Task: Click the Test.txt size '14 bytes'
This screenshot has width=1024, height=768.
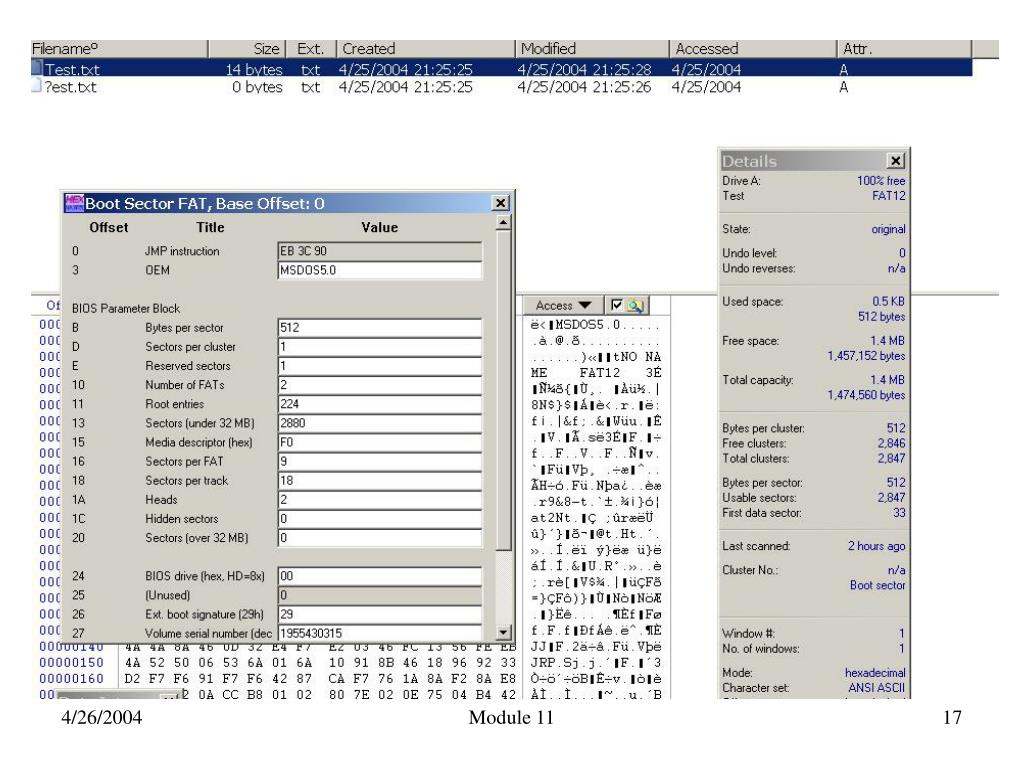Action: coord(254,69)
